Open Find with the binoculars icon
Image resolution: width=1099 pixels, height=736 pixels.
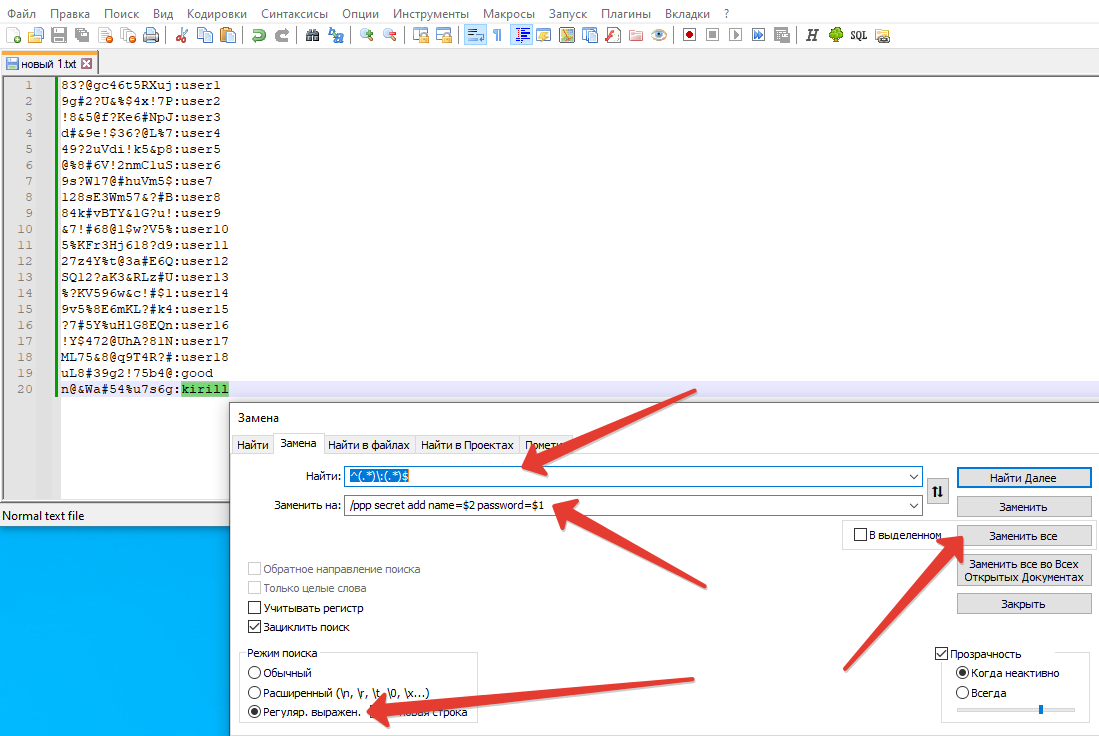[313, 35]
